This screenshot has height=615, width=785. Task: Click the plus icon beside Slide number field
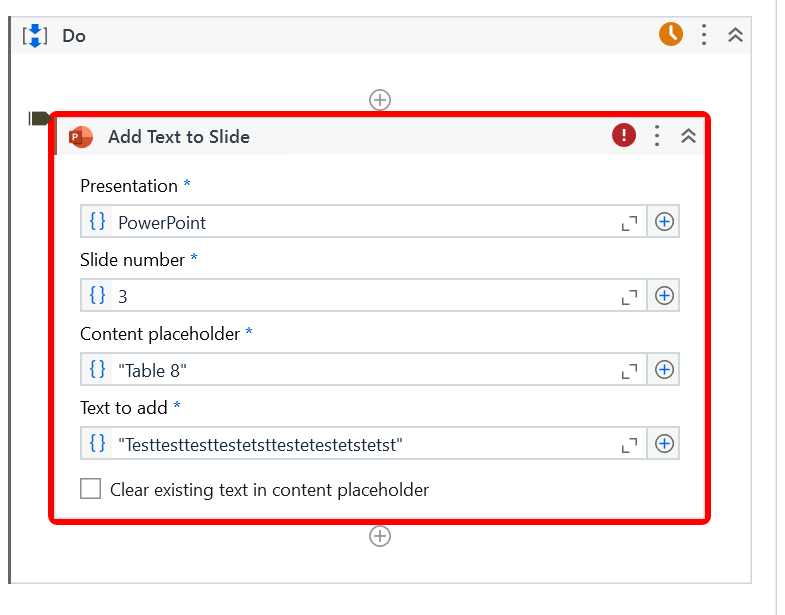[664, 296]
